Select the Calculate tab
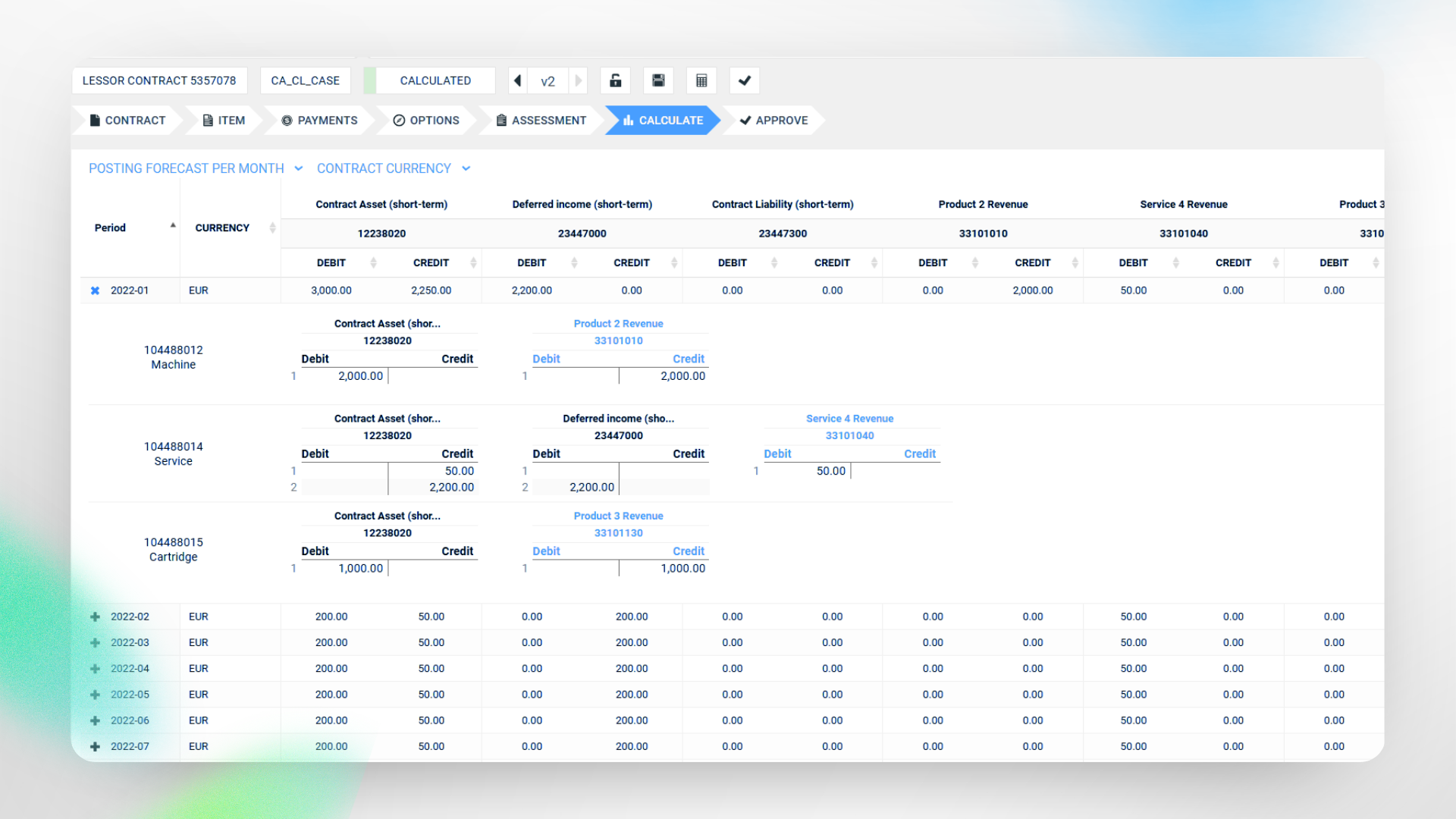Image resolution: width=1456 pixels, height=819 pixels. (x=663, y=121)
